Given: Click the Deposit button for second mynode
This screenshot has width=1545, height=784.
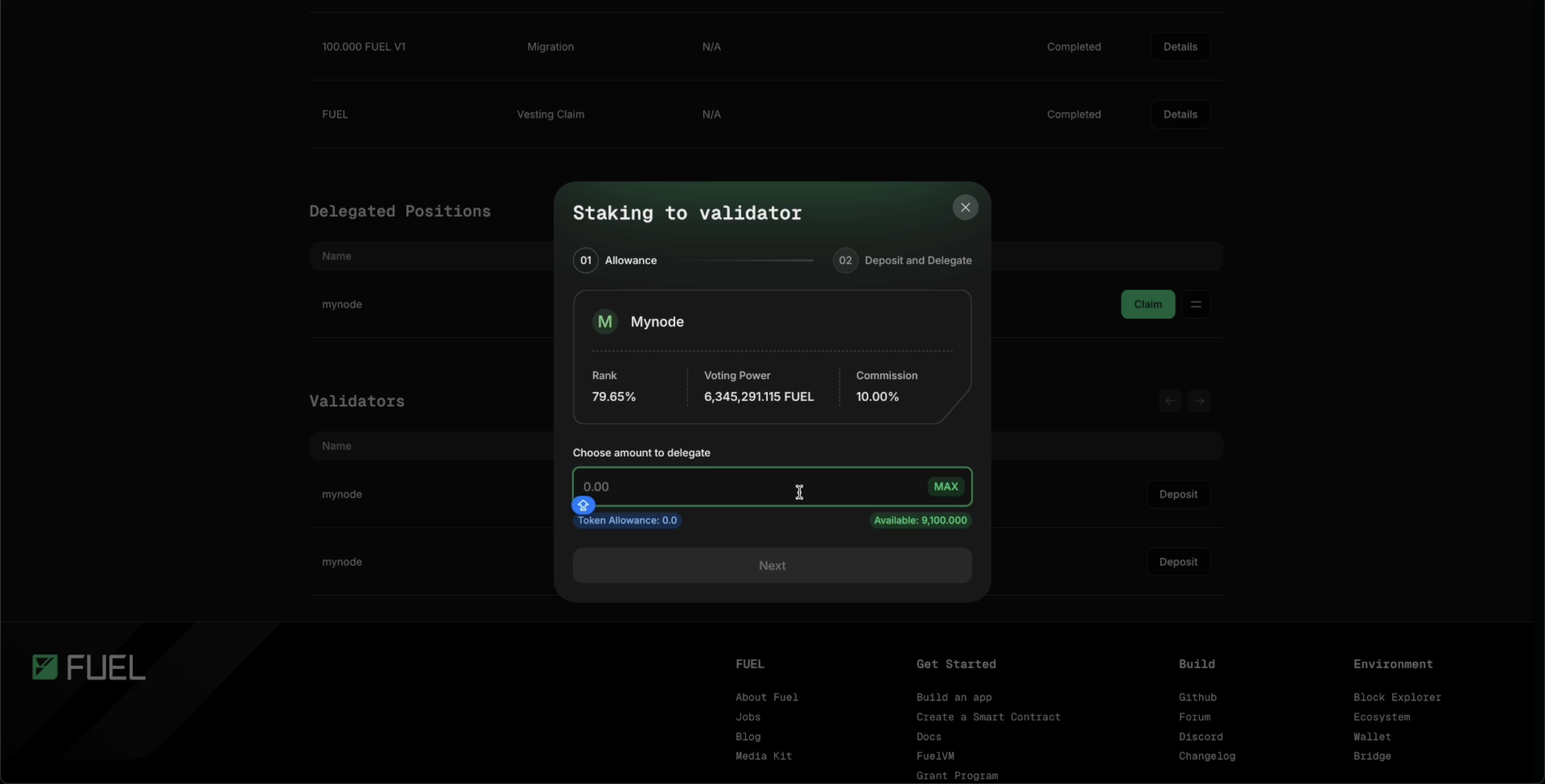Looking at the screenshot, I should click(x=1178, y=562).
